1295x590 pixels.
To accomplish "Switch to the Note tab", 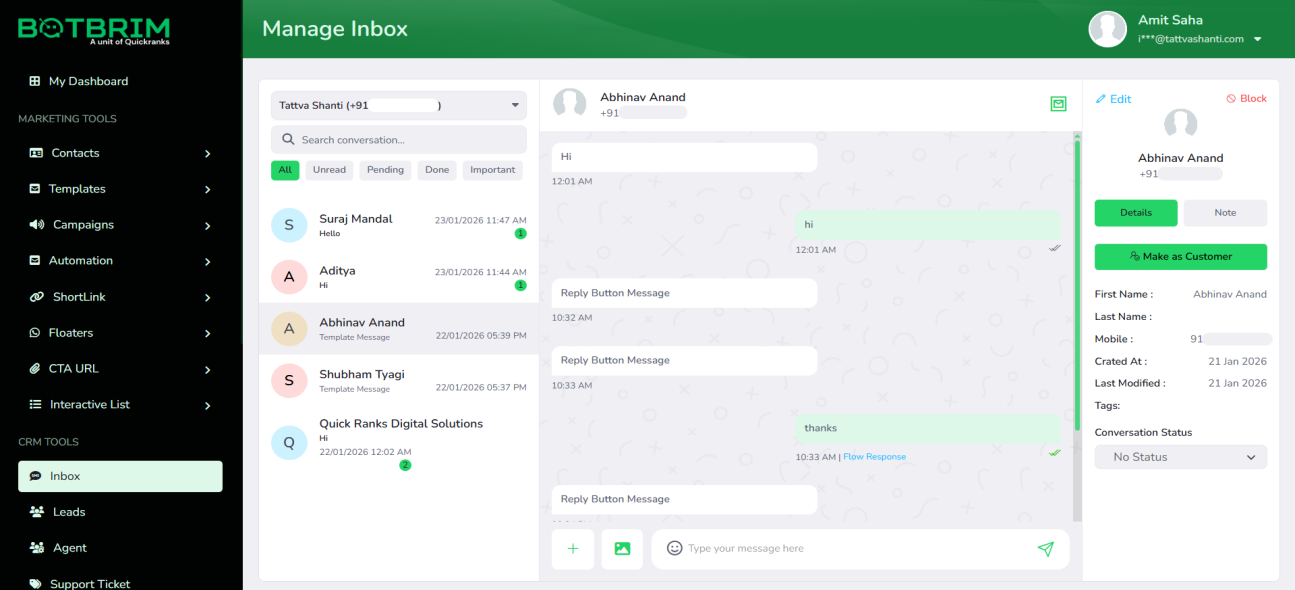I will [1225, 213].
